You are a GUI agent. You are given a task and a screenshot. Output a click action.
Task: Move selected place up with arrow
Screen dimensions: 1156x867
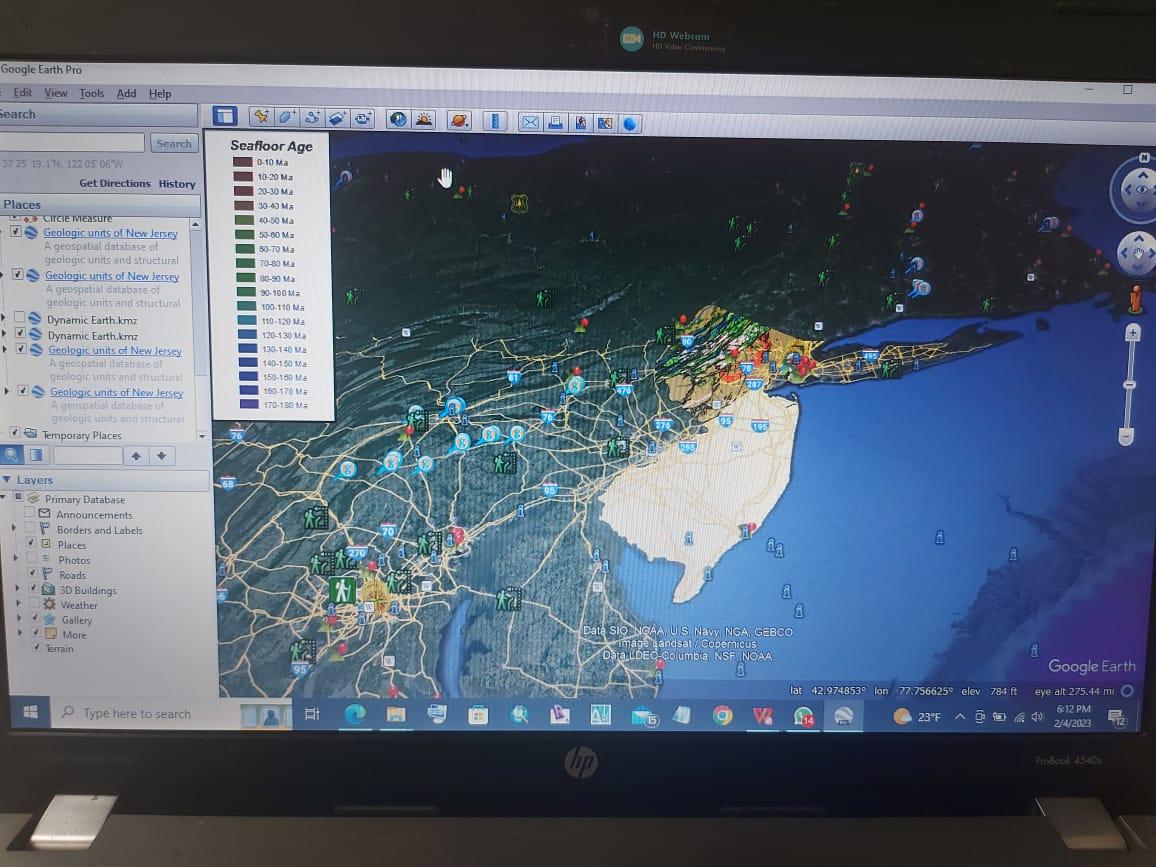(x=136, y=456)
